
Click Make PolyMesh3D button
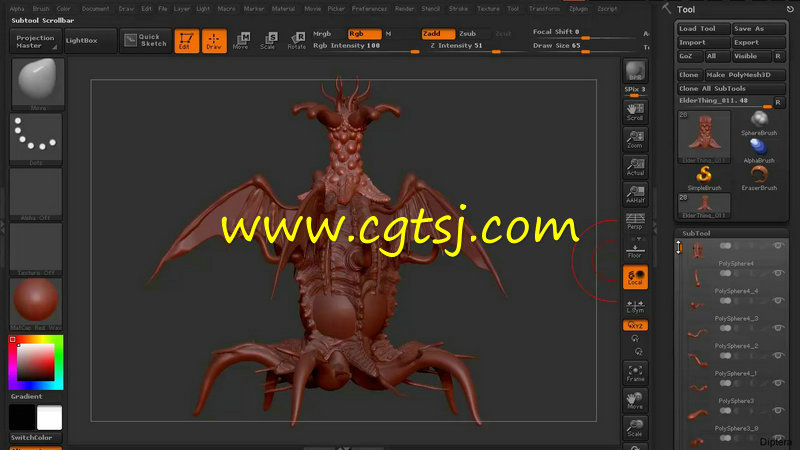(x=745, y=74)
